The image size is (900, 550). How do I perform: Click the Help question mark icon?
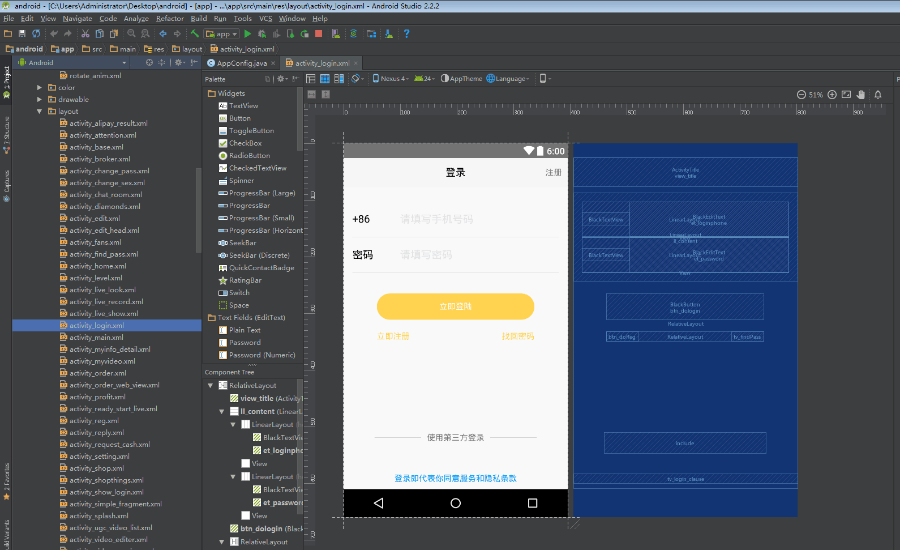coord(406,33)
